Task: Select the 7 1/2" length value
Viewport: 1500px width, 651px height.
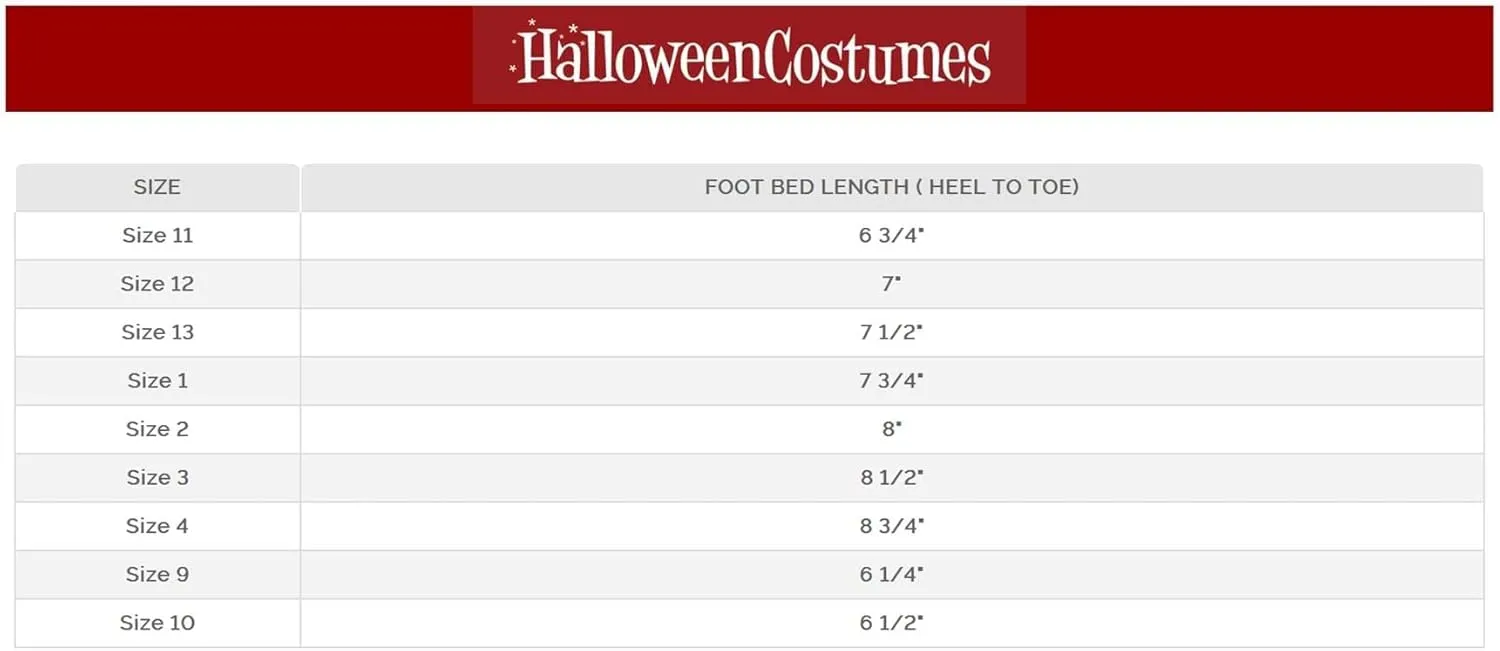Action: tap(891, 332)
